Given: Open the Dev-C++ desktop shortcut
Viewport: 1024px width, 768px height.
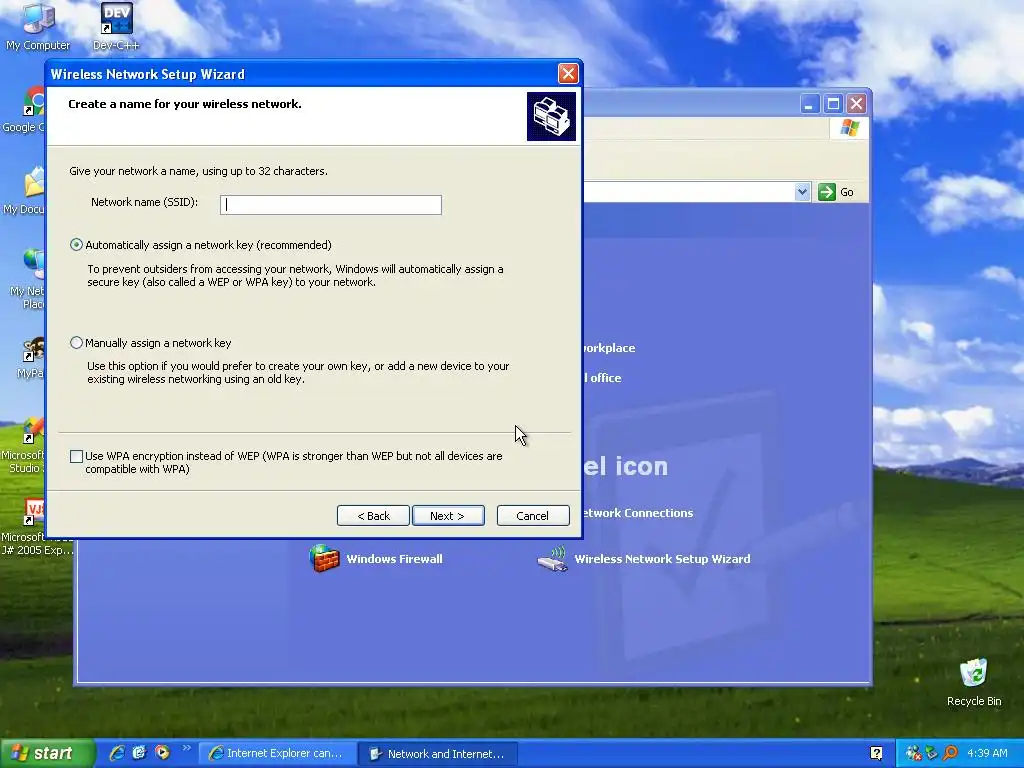Looking at the screenshot, I should [116, 26].
